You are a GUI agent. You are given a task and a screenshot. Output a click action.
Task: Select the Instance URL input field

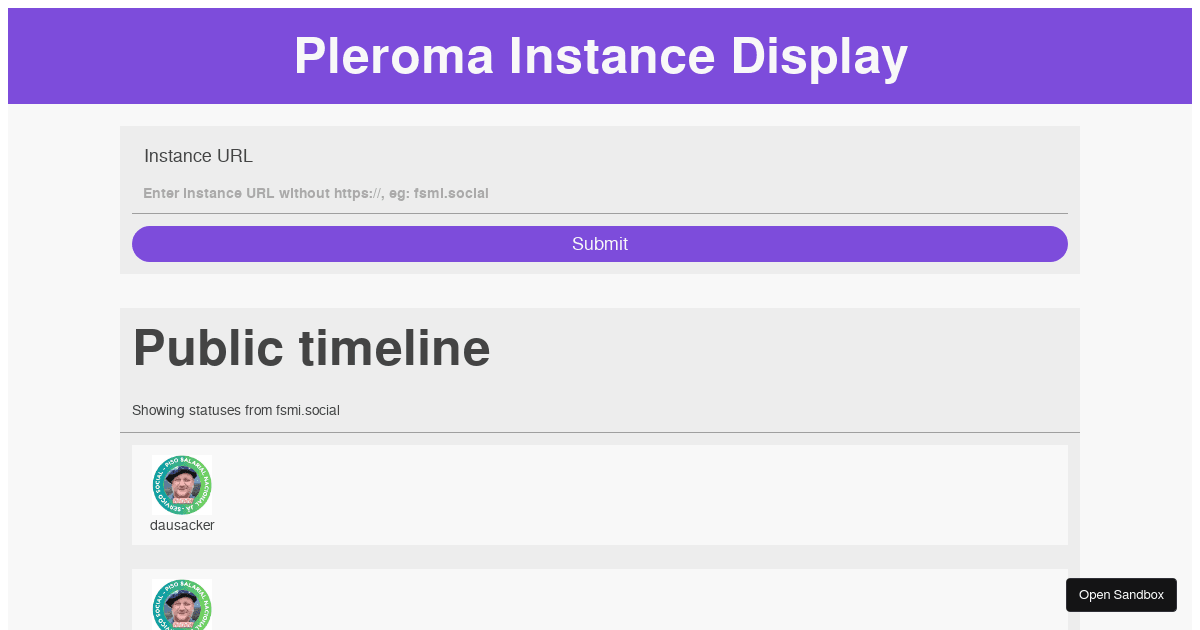(x=600, y=193)
